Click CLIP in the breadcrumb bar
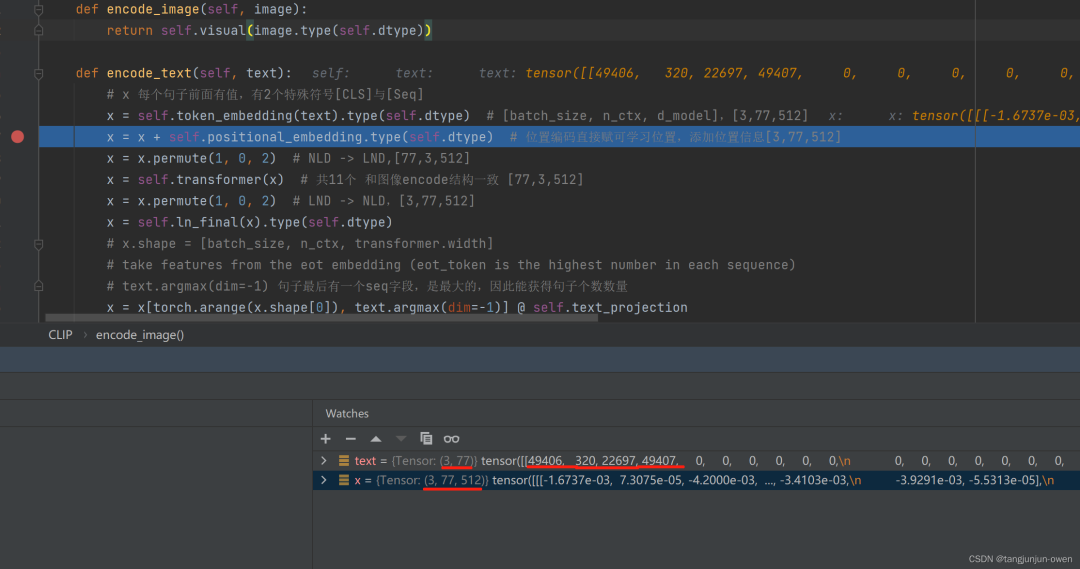Viewport: 1080px width, 569px height. click(x=60, y=335)
